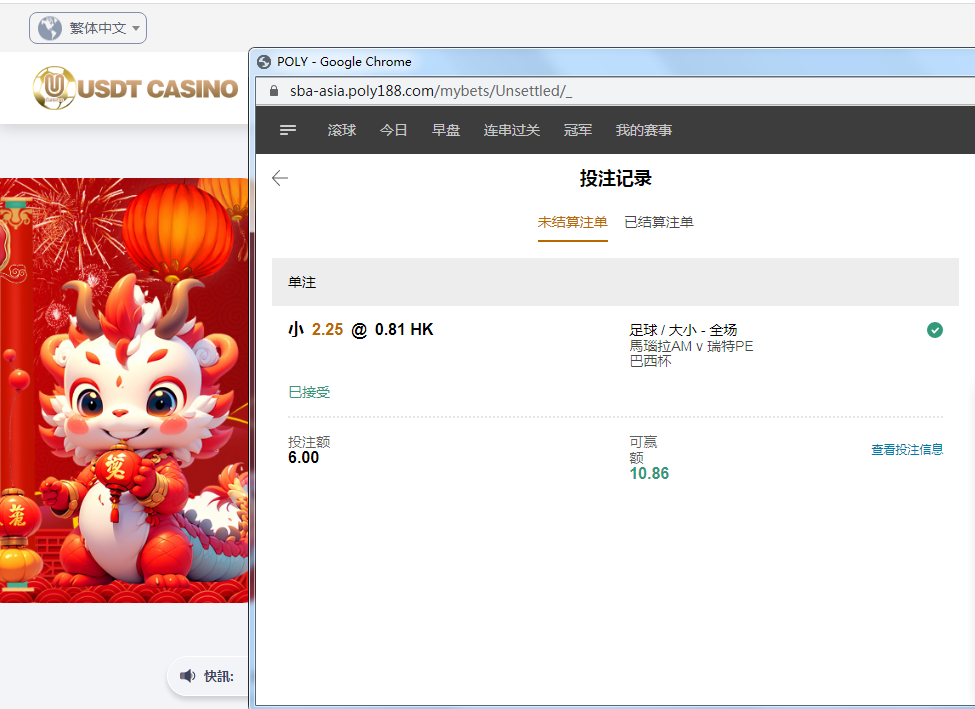Click the USDT CASINO logo

coord(136,88)
